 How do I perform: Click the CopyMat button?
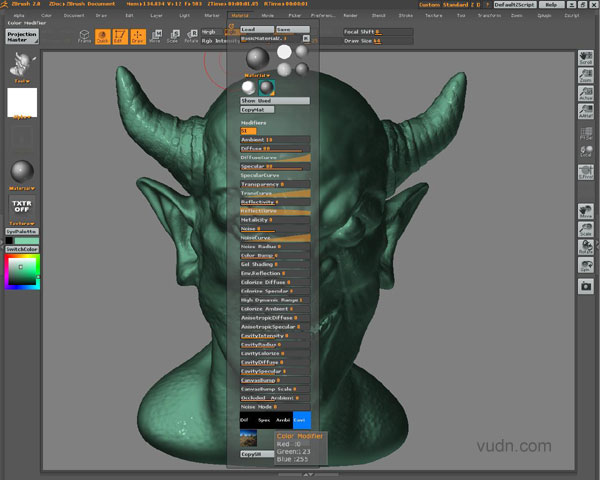pos(257,109)
